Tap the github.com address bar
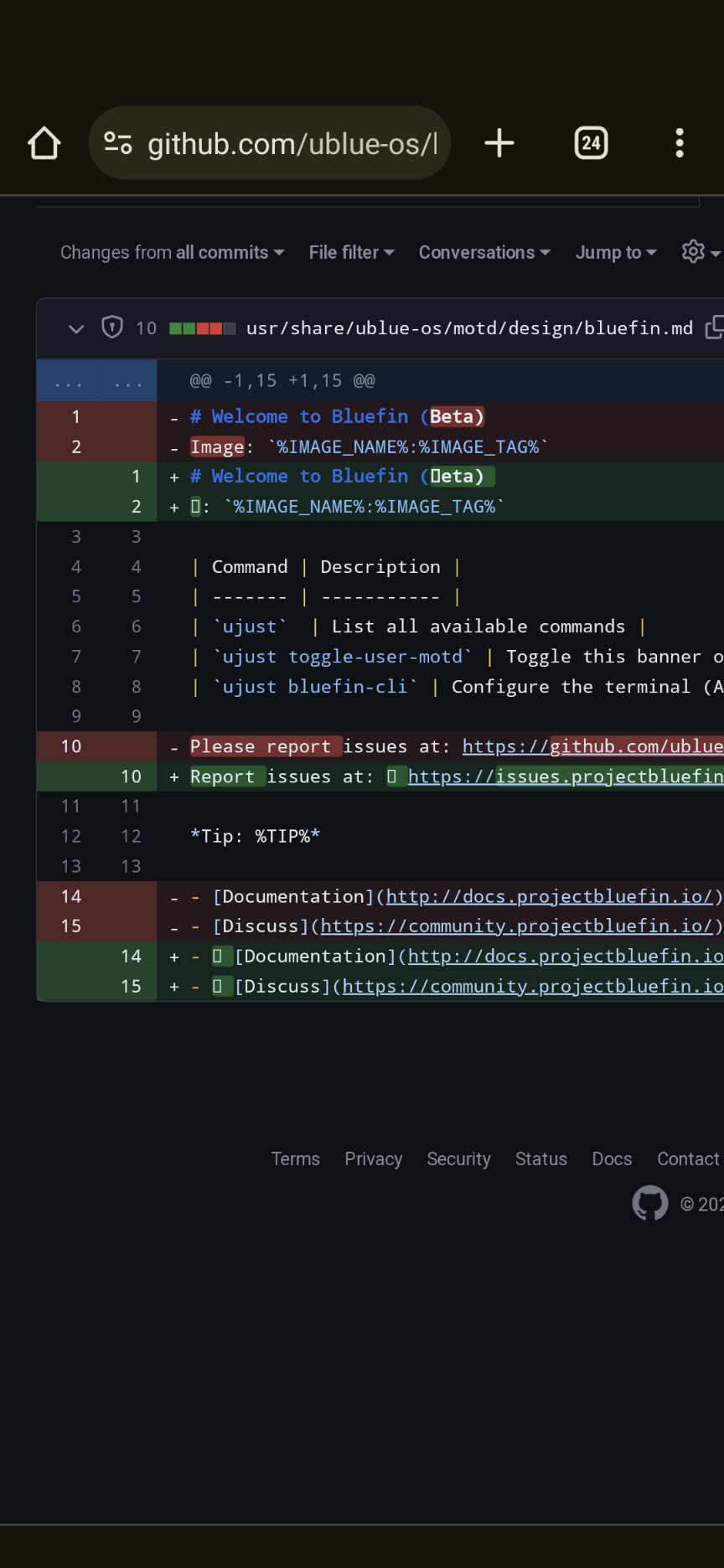Image resolution: width=724 pixels, height=1568 pixels. pos(270,143)
